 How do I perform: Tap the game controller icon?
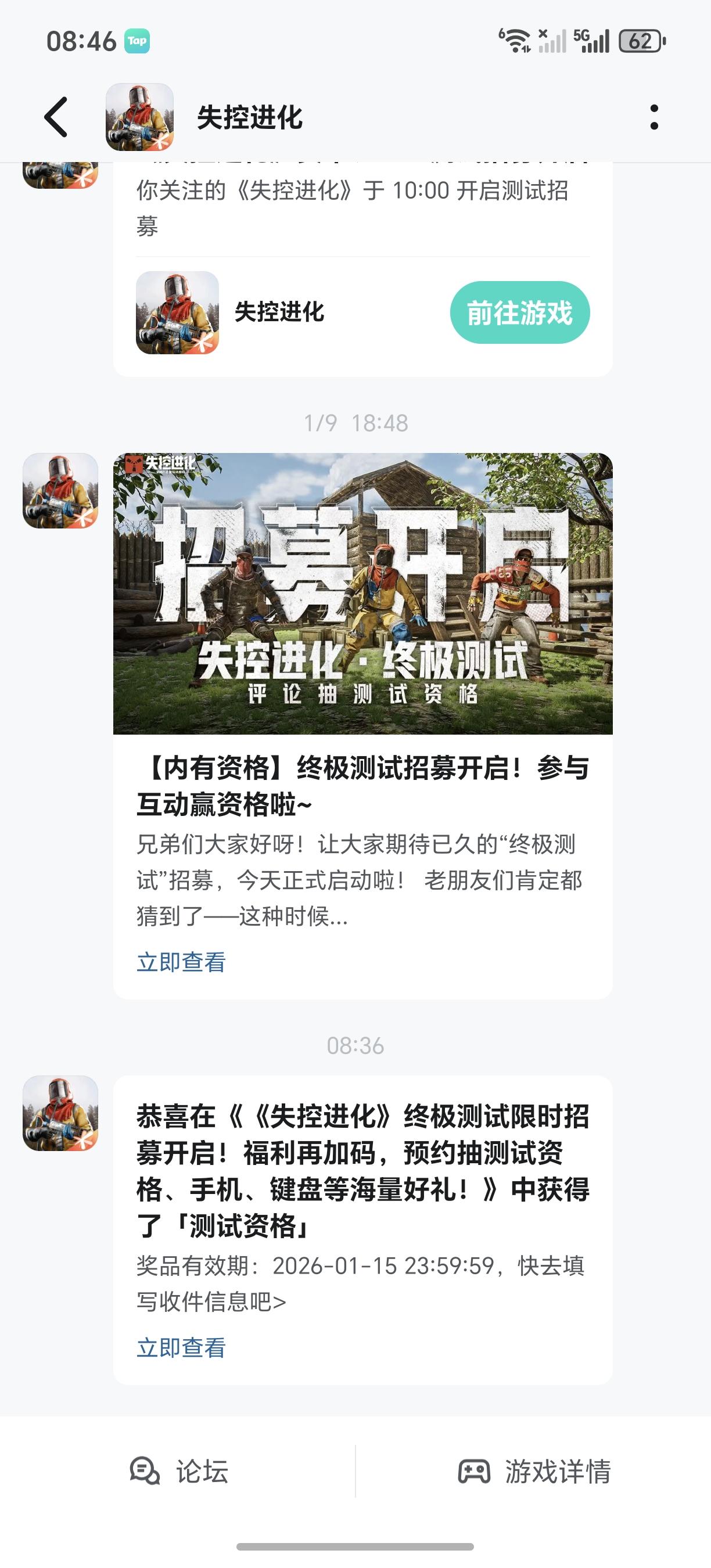point(474,1471)
